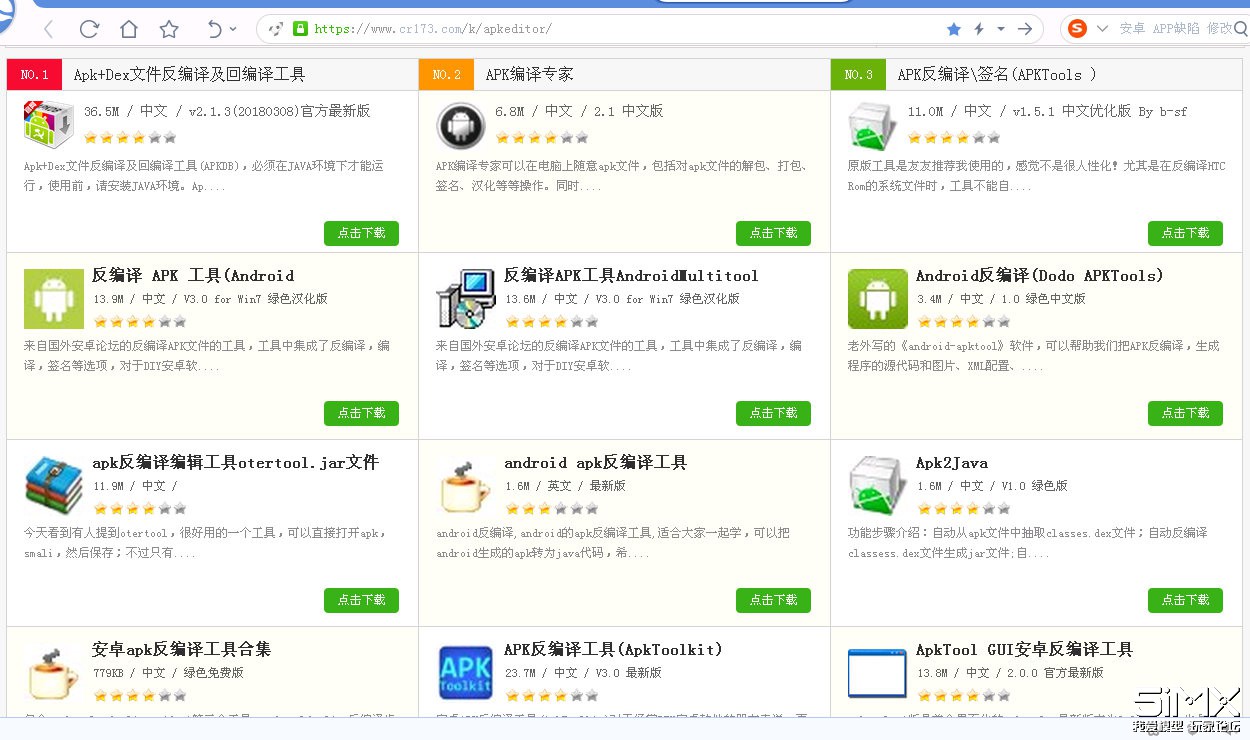The width and height of the screenshot is (1250, 740).
Task: Expand the search engine chooser chevron
Action: [x=1102, y=29]
